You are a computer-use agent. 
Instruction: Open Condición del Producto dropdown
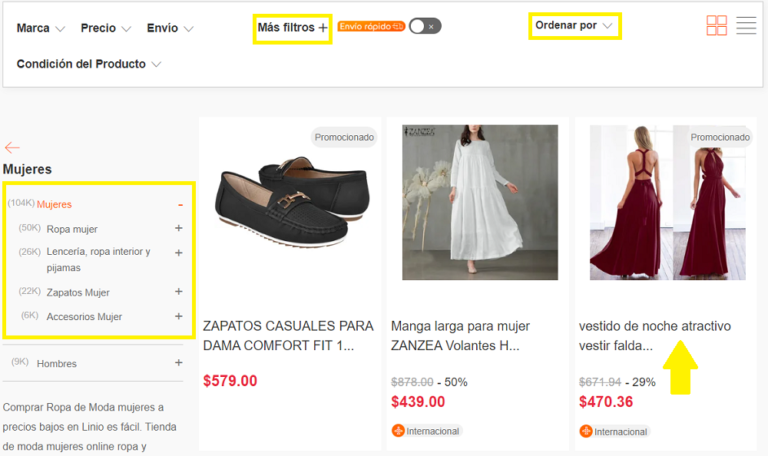(89, 64)
